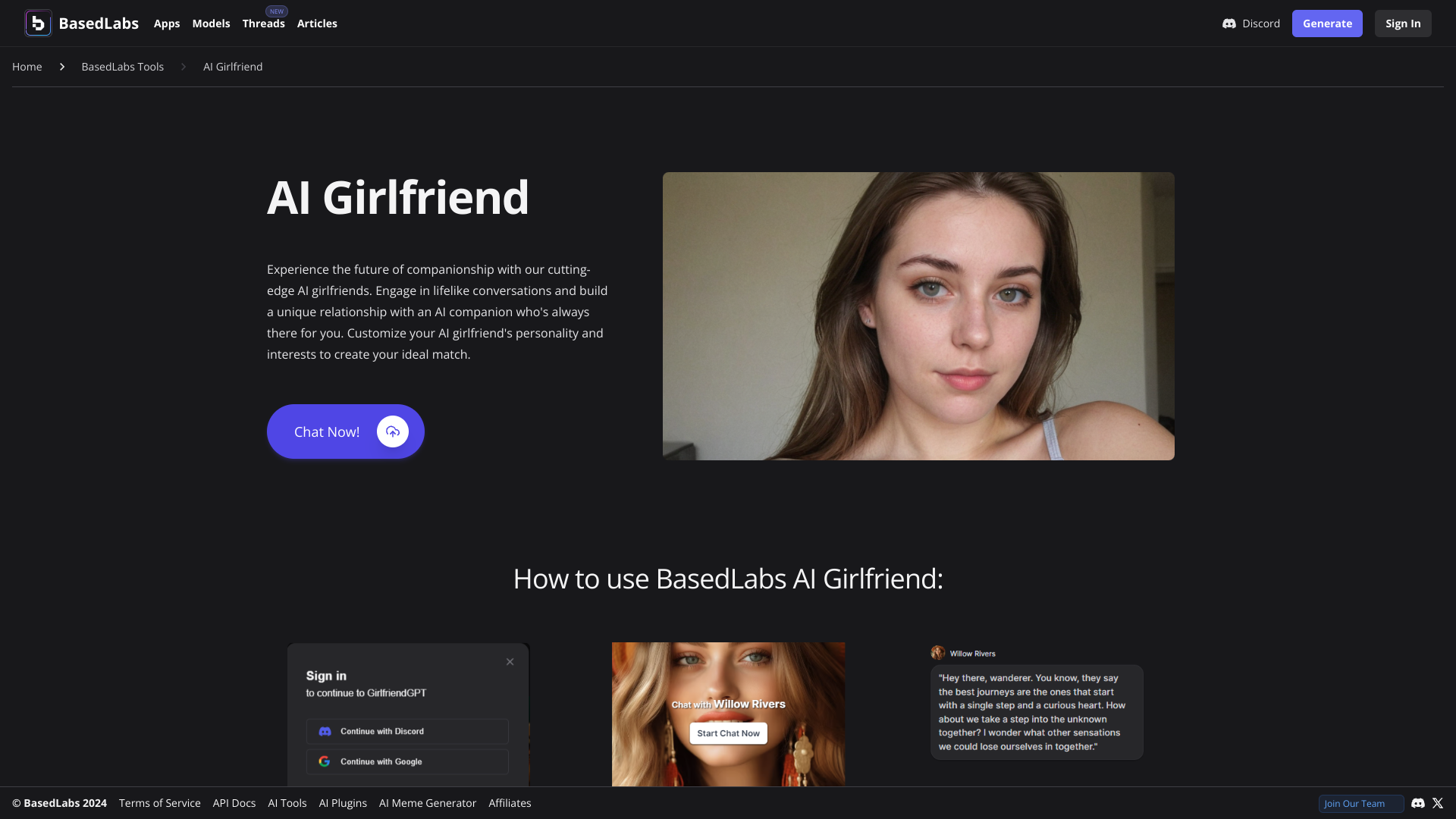Expand the Articles navigation menu
Viewport: 1456px width, 819px height.
[x=317, y=23]
